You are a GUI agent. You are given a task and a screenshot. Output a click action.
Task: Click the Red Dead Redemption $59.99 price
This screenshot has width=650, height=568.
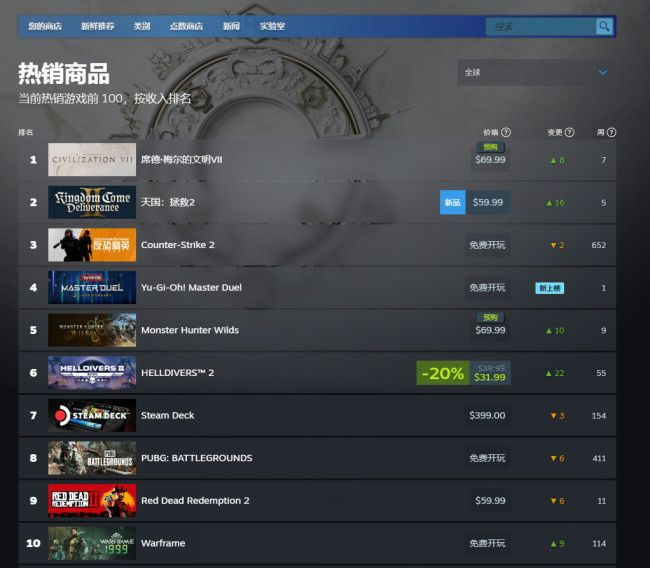pyautogui.click(x=490, y=501)
